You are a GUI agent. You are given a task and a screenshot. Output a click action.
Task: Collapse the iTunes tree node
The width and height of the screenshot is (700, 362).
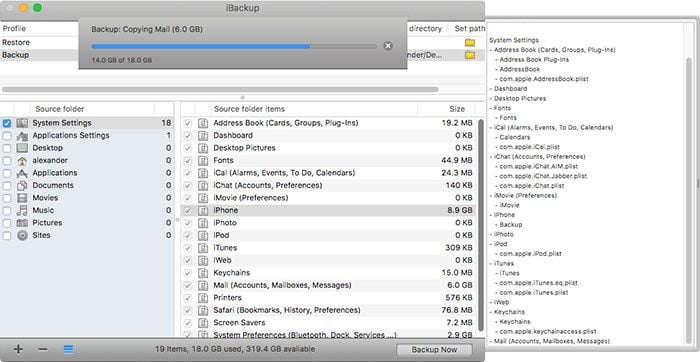click(x=491, y=263)
